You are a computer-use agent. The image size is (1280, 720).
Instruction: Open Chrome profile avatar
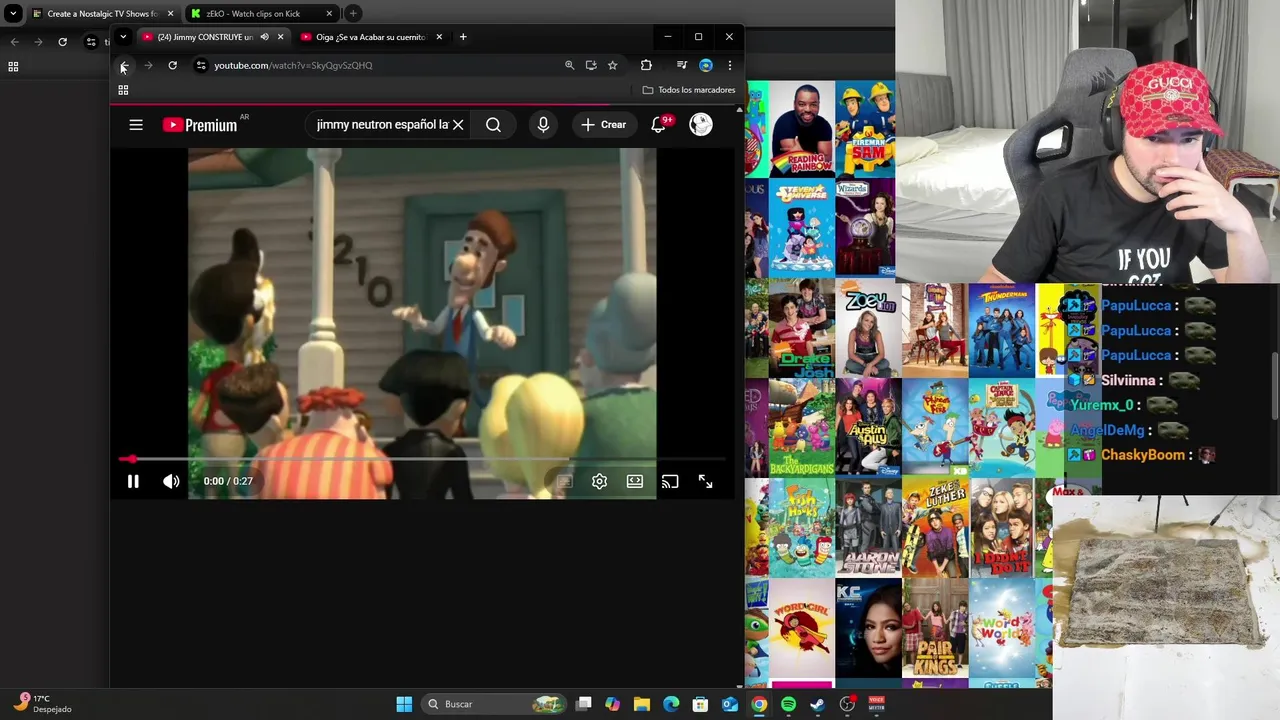[x=706, y=66]
